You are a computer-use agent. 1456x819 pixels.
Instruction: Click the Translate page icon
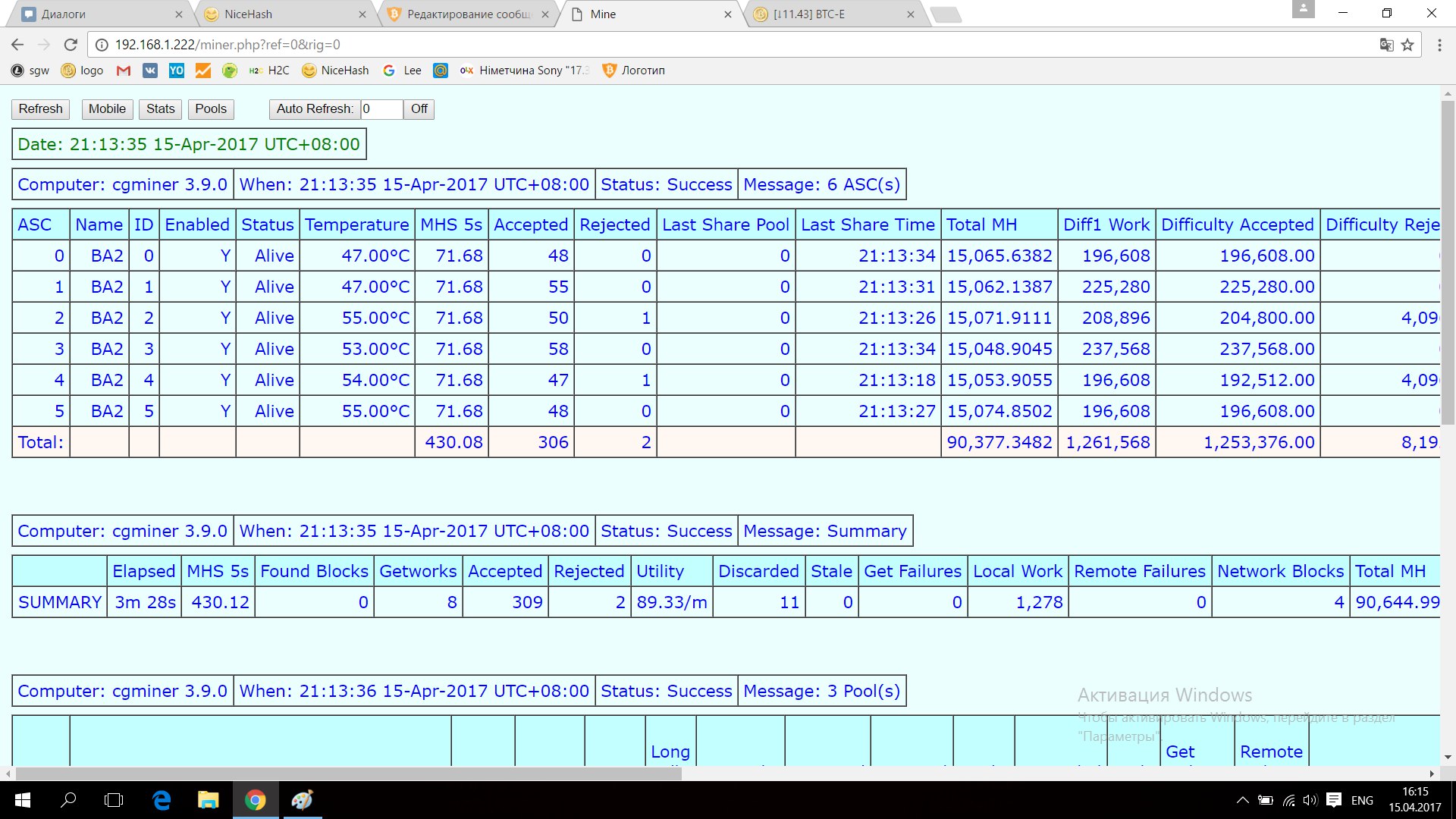coord(1386,45)
